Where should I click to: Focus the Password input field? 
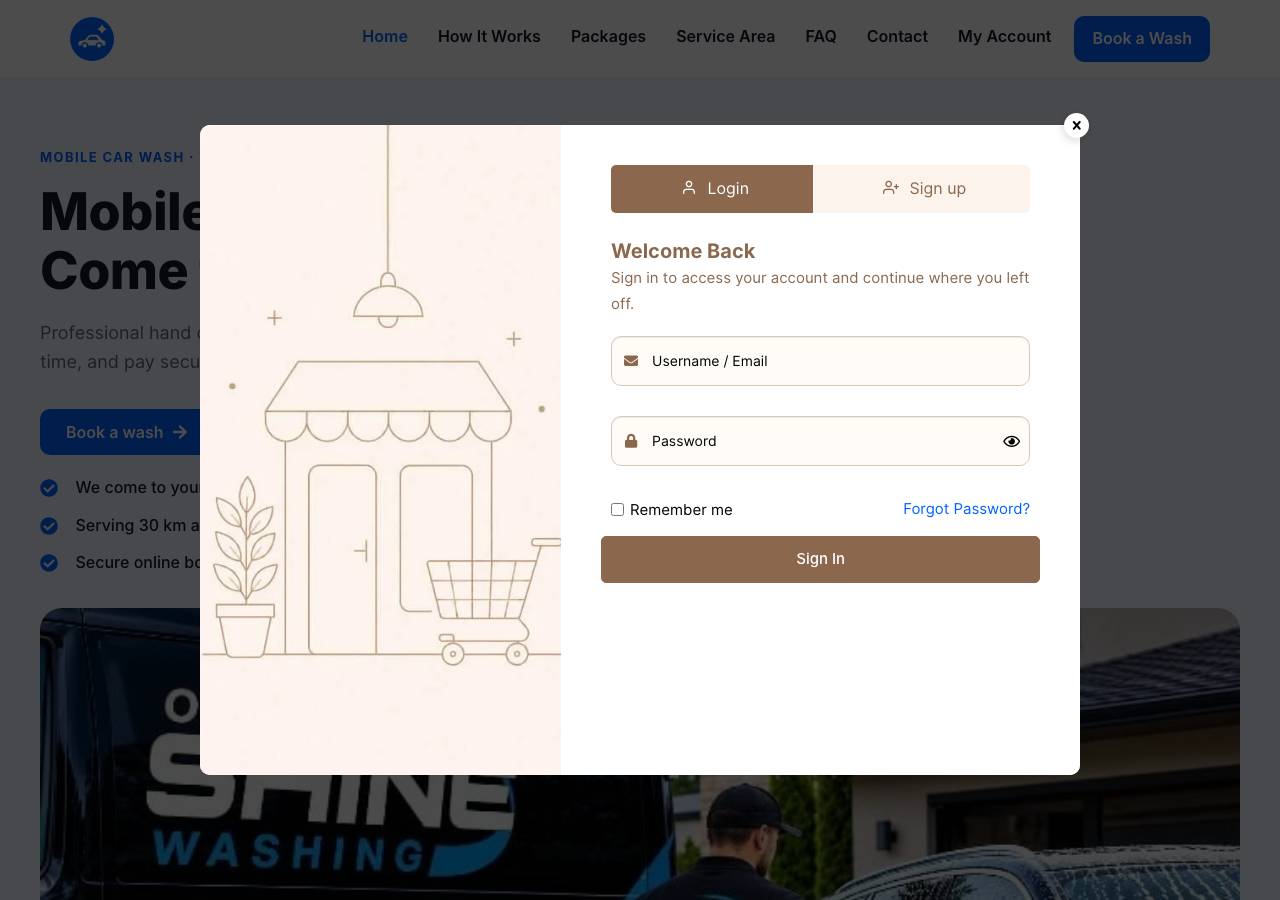[x=820, y=441]
